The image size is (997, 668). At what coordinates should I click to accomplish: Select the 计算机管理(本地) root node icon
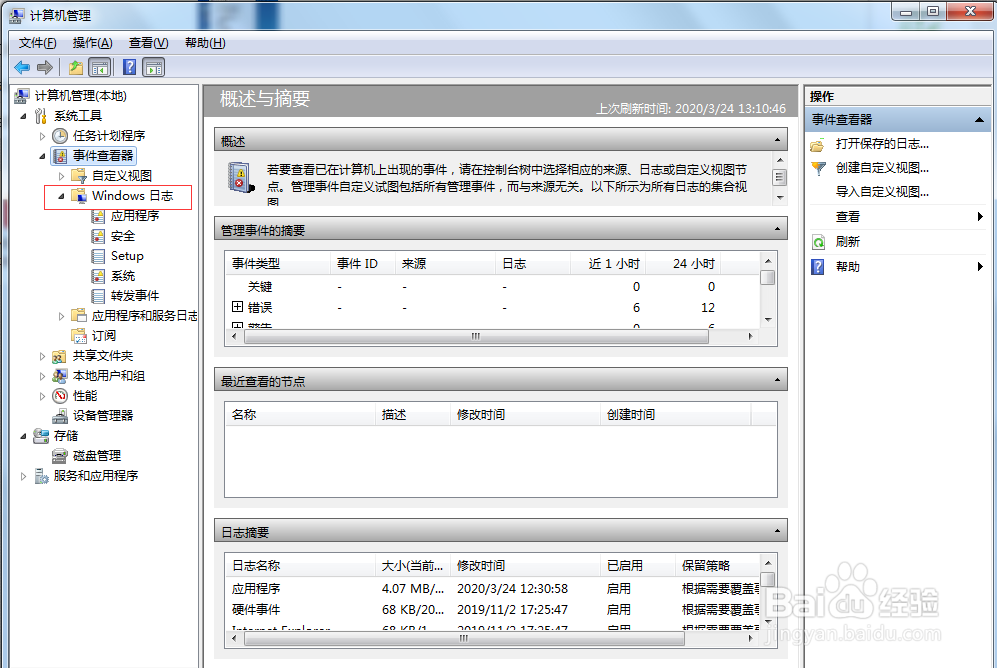tap(22, 96)
